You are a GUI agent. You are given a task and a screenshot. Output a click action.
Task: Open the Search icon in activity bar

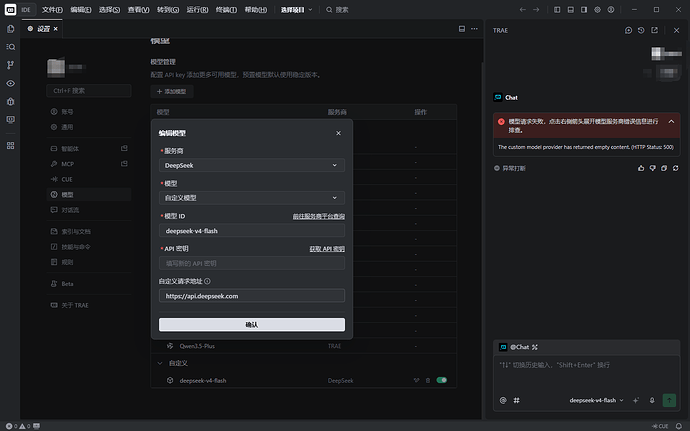(x=11, y=47)
